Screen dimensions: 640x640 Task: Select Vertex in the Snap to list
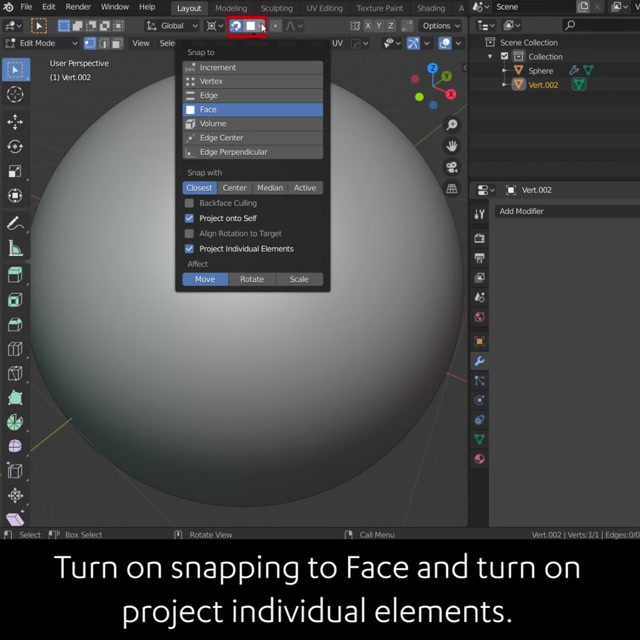tap(211, 81)
